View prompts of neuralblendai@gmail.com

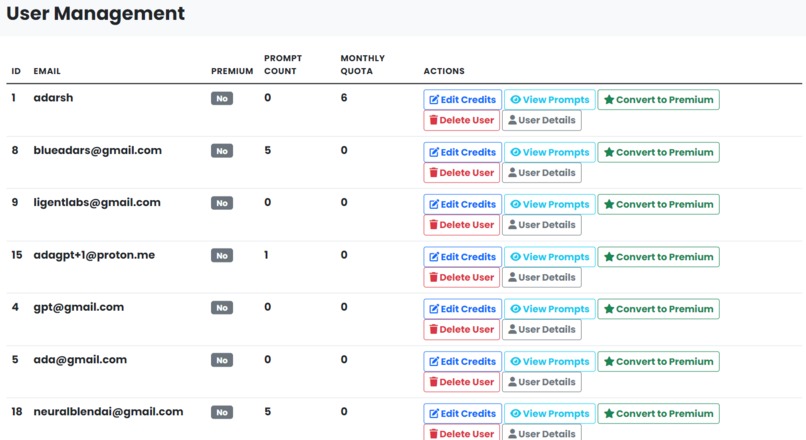(x=549, y=413)
